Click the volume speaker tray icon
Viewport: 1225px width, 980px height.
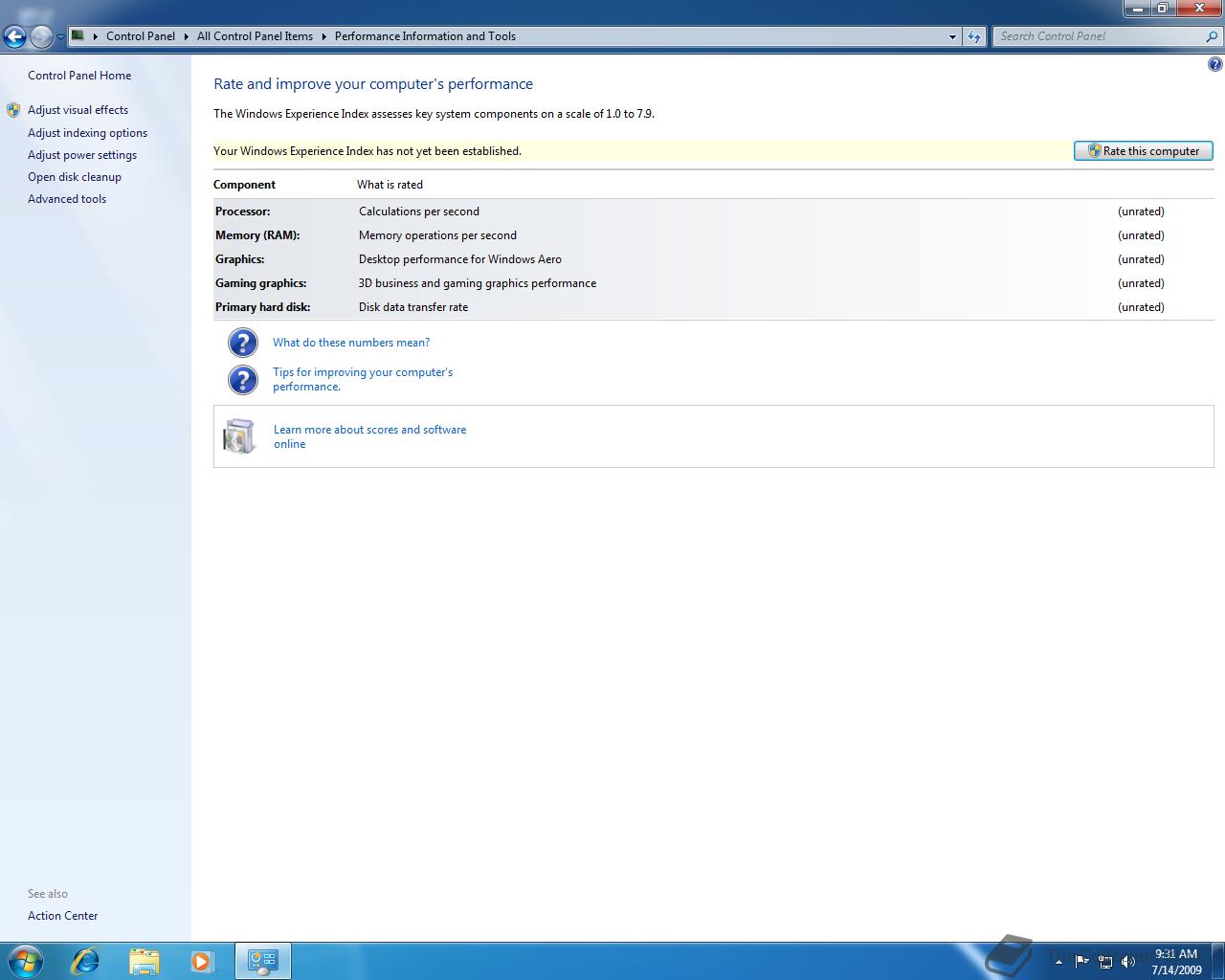point(1128,962)
